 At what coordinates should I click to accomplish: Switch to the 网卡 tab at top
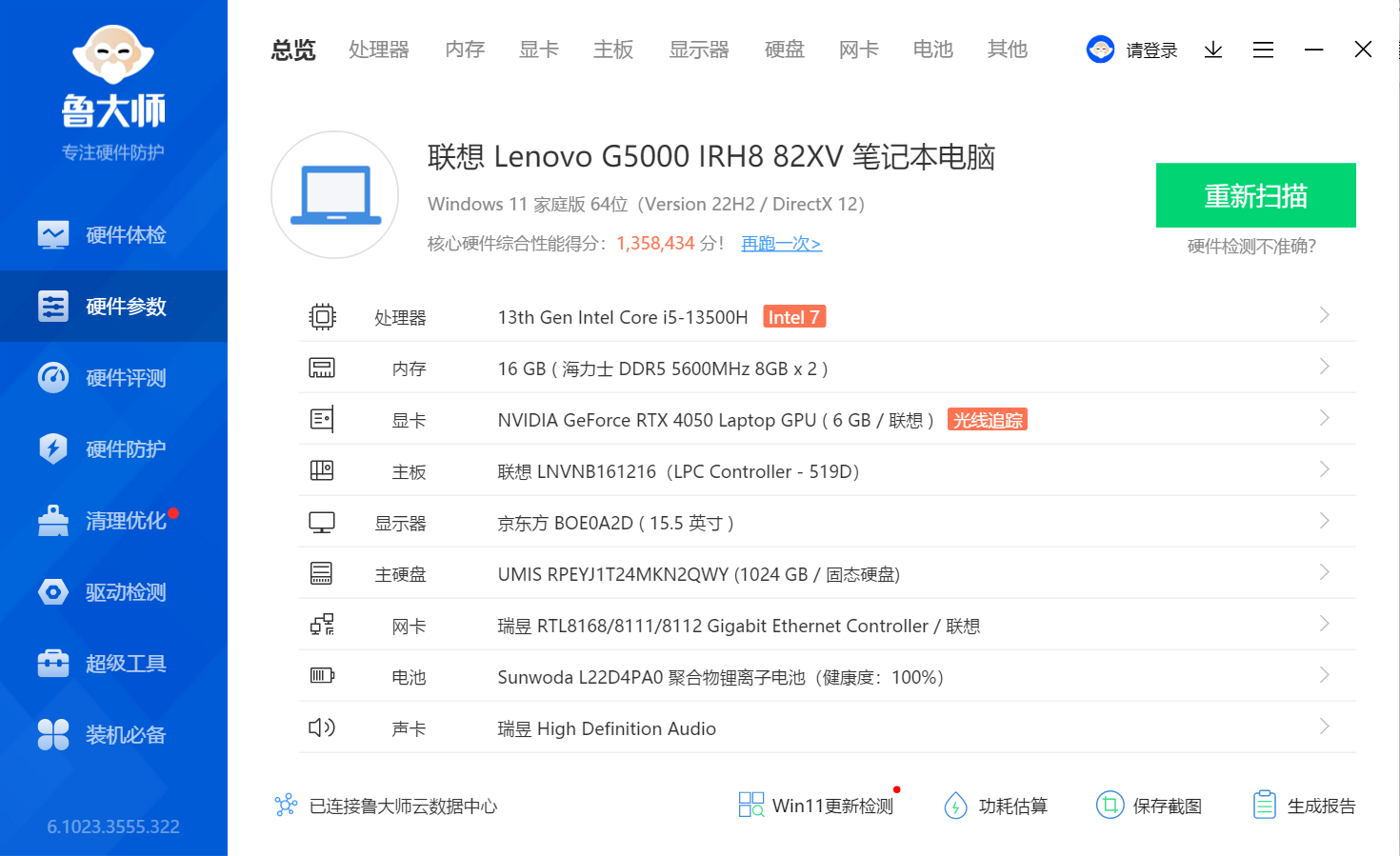pos(859,50)
